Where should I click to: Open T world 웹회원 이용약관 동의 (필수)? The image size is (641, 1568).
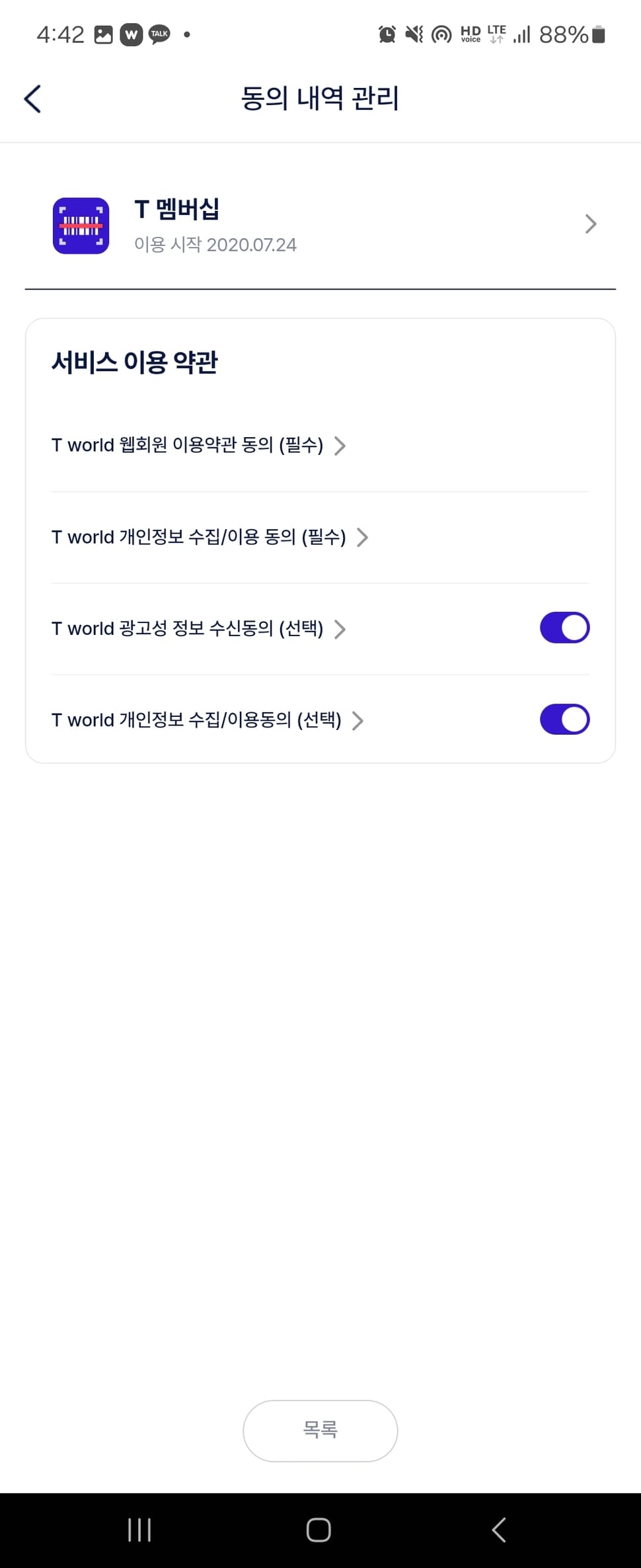coord(188,445)
